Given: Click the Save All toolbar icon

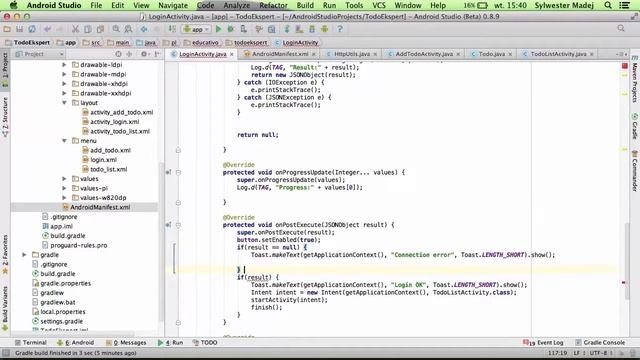Looking at the screenshot, I should pos(19,29).
